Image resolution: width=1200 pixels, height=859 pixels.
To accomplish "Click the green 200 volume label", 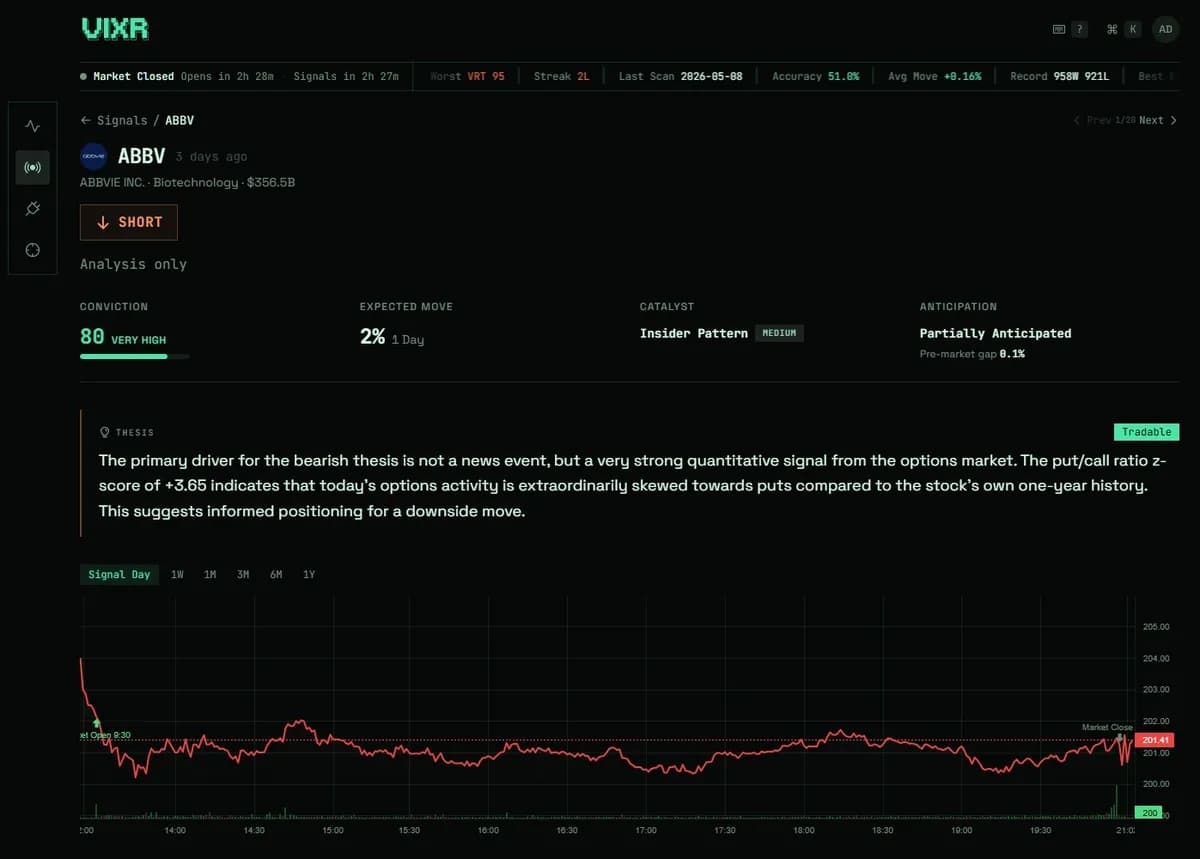I will 1150,813.
